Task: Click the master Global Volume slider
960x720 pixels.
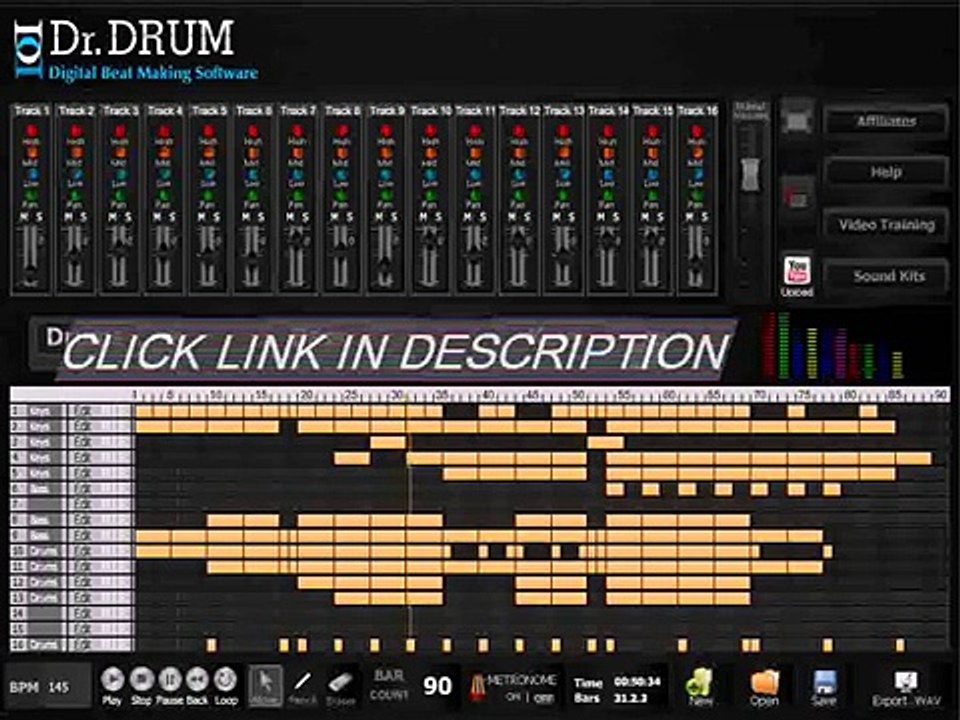Action: (x=750, y=174)
